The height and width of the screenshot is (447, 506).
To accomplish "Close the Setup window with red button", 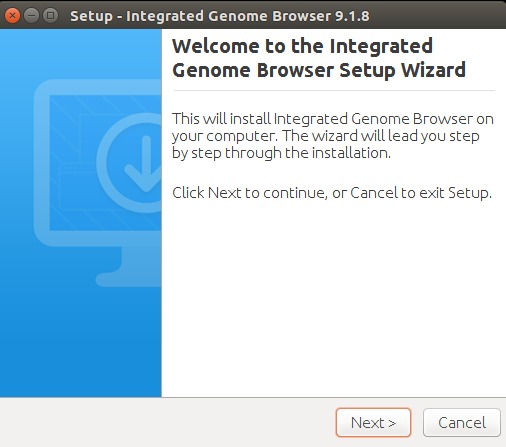I will [x=12, y=16].
